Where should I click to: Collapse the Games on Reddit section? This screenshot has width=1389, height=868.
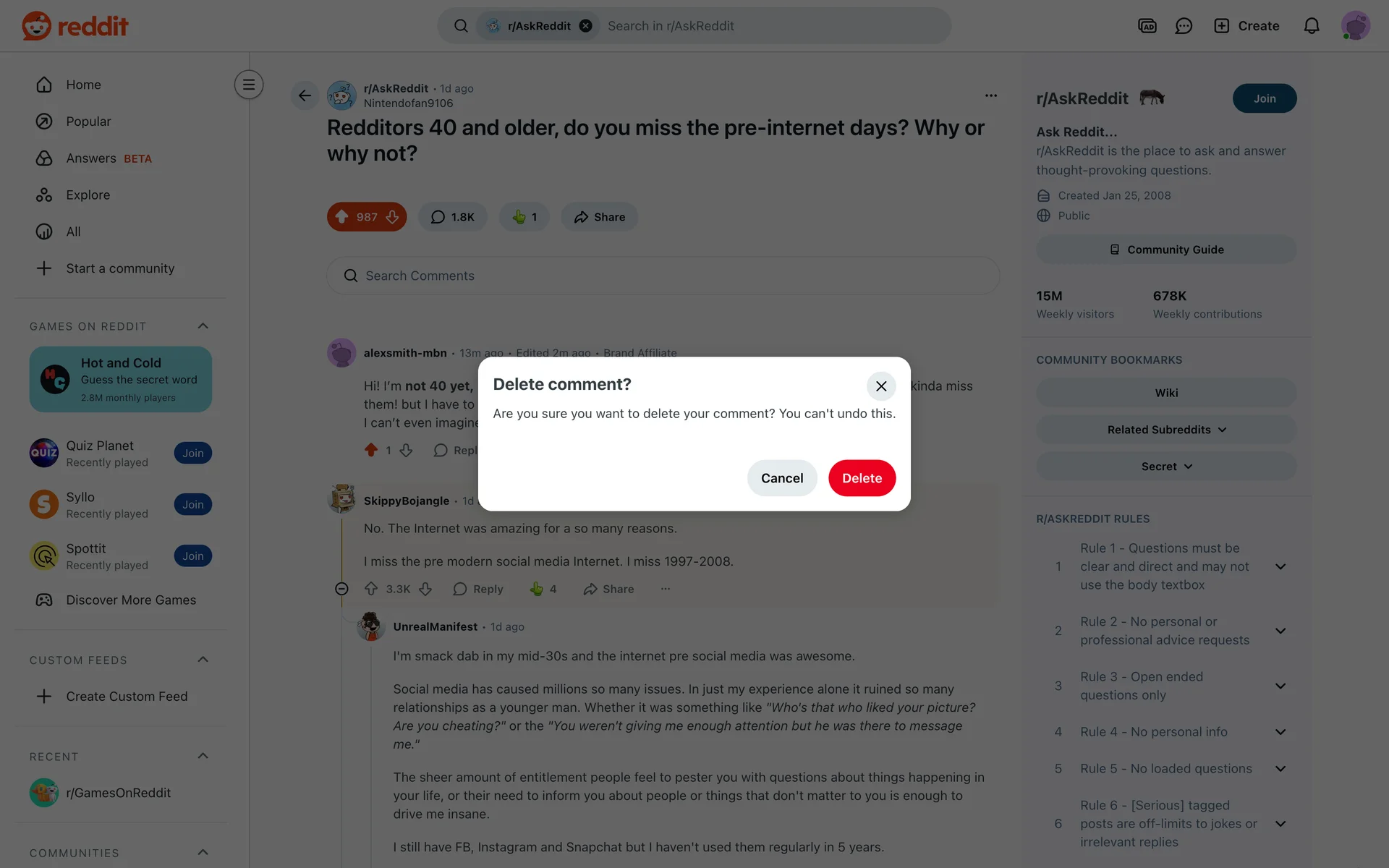click(x=203, y=326)
